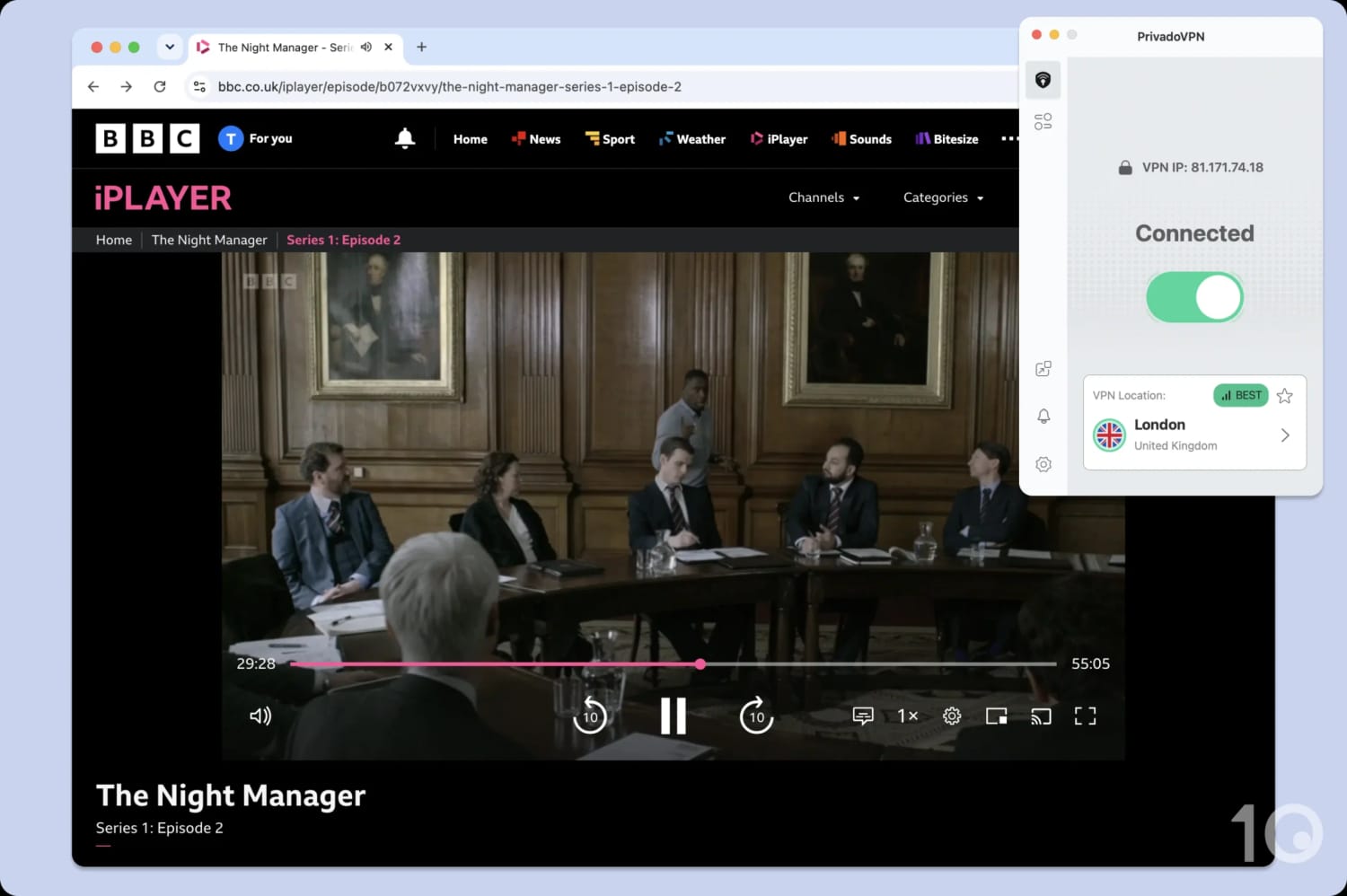The width and height of the screenshot is (1347, 896).
Task: Click the browser address bar URL
Action: click(x=449, y=87)
